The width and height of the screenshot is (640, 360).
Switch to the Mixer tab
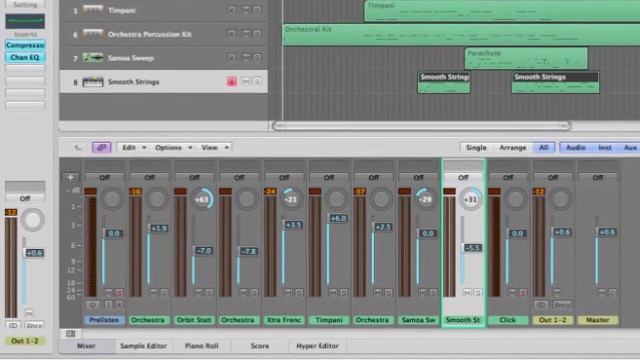pyautogui.click(x=87, y=346)
